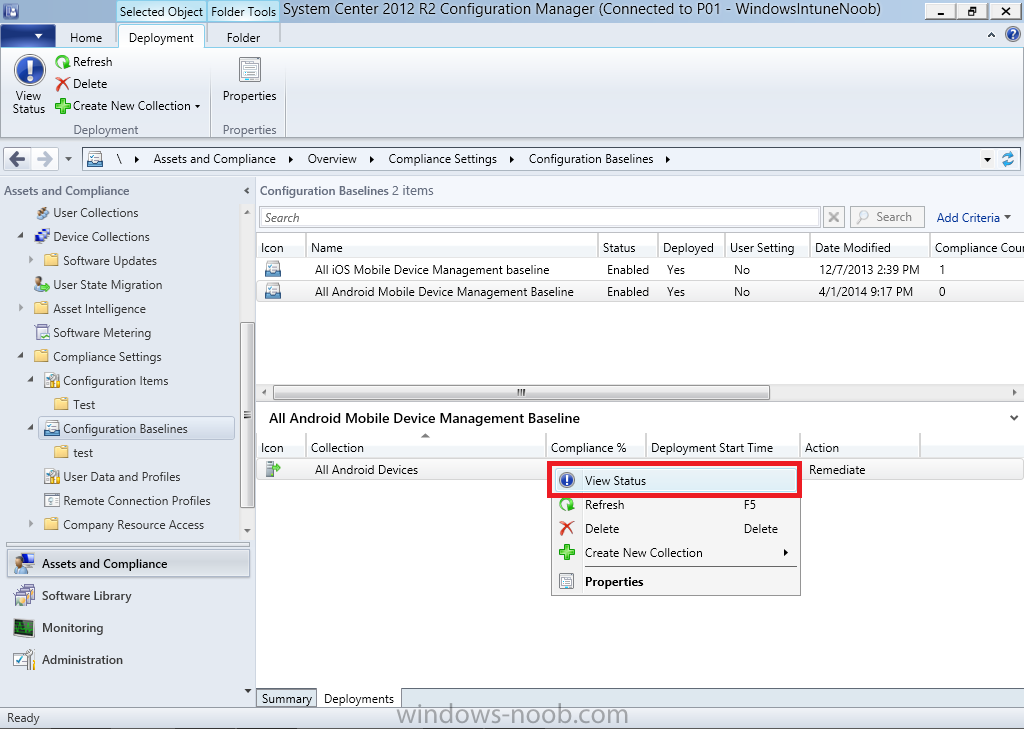Select All Android Mobile Device Management Baseline row
The height and width of the screenshot is (729, 1024).
point(640,292)
